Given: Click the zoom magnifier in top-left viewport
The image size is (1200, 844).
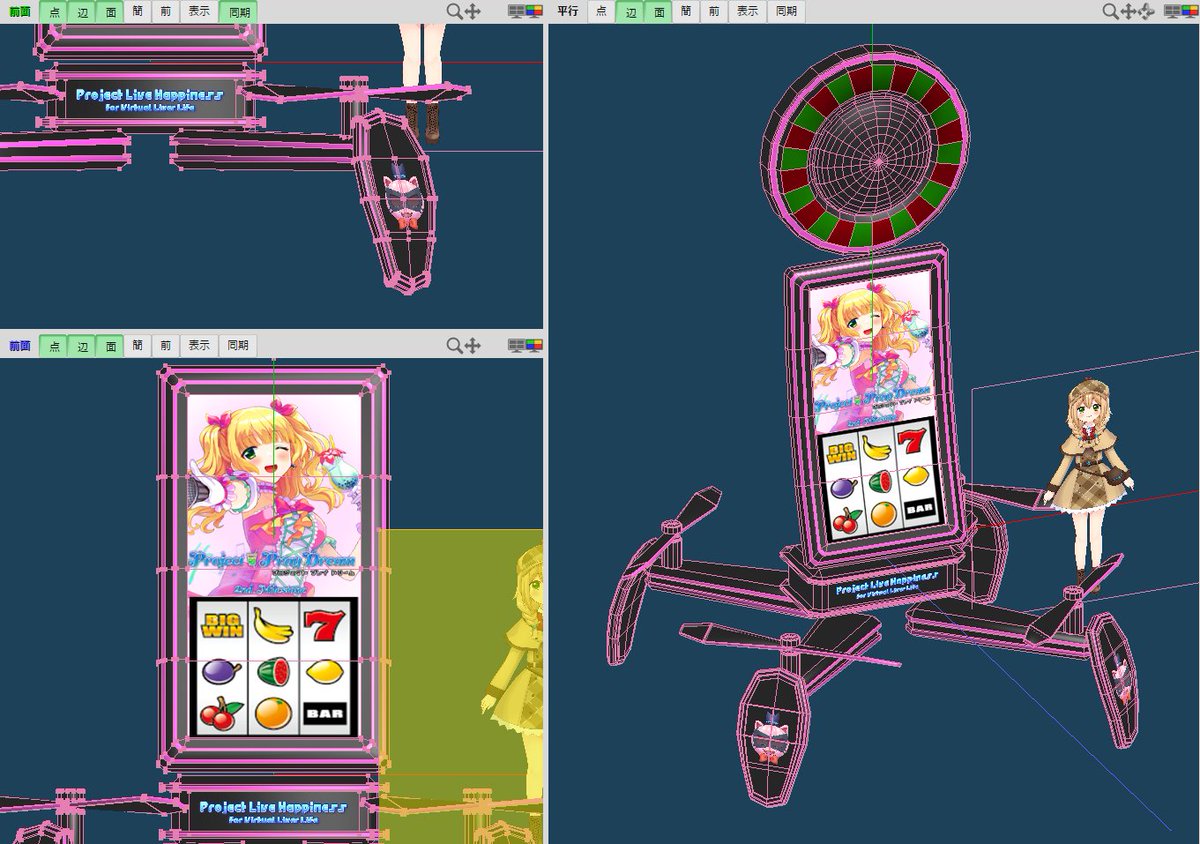Looking at the screenshot, I should pos(454,11).
